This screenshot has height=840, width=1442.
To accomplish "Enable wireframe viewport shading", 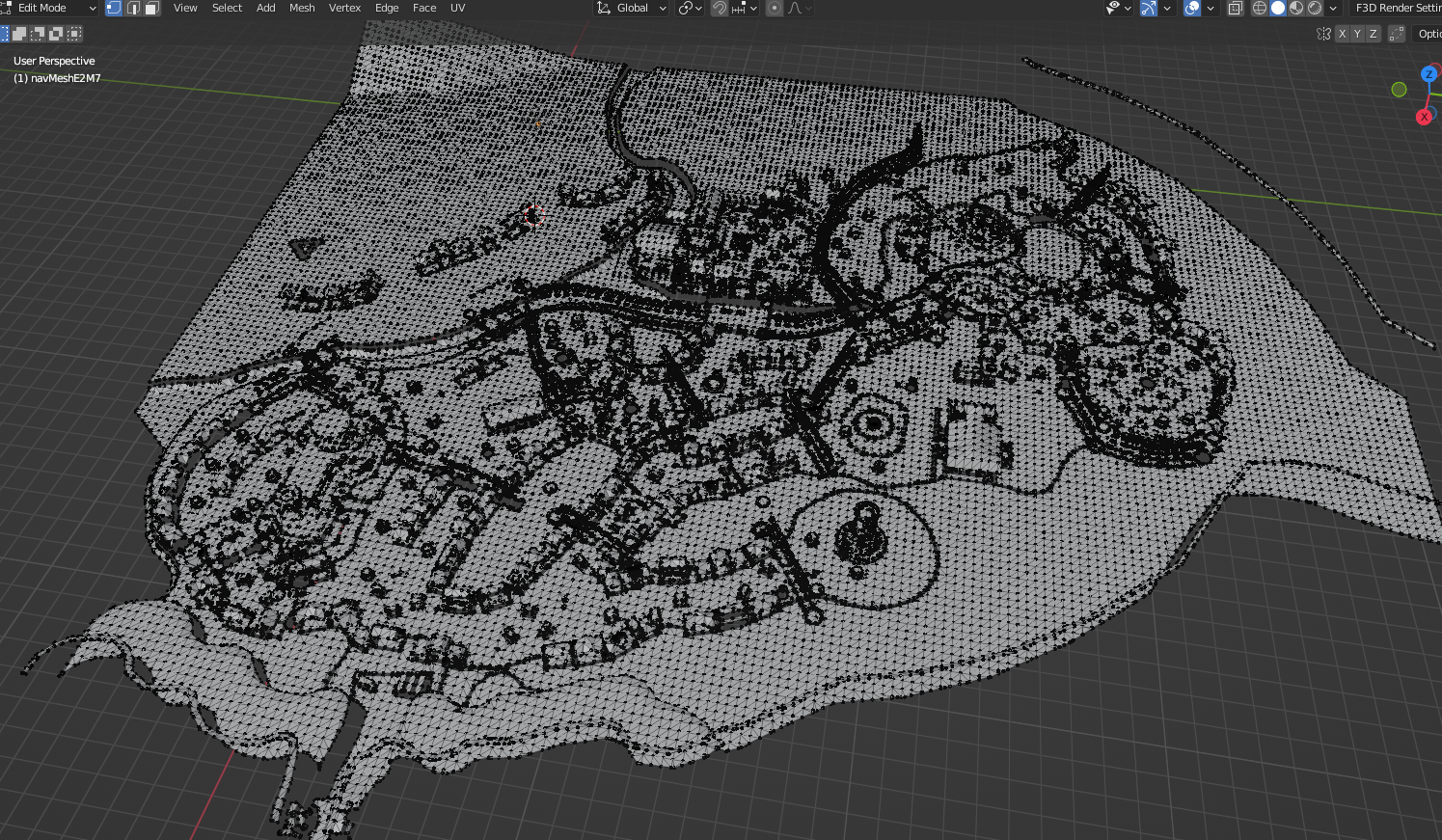I will click(1260, 8).
